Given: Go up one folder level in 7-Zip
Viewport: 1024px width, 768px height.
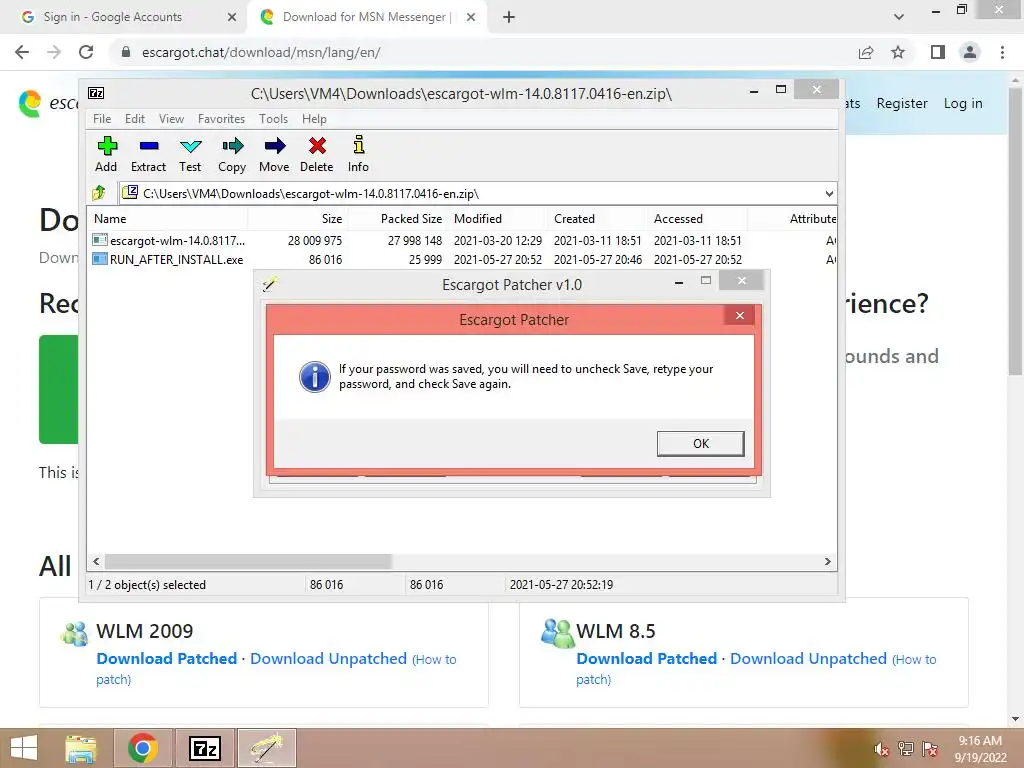Looking at the screenshot, I should click(x=99, y=193).
